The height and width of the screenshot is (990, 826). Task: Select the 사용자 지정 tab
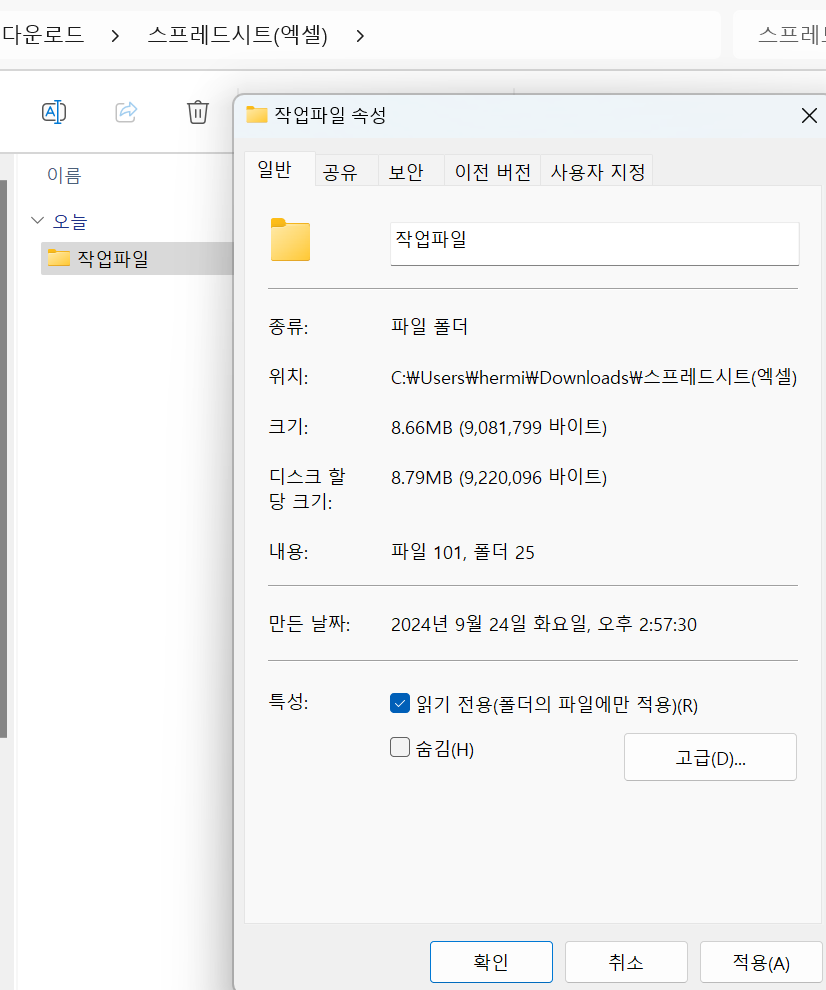pyautogui.click(x=597, y=172)
